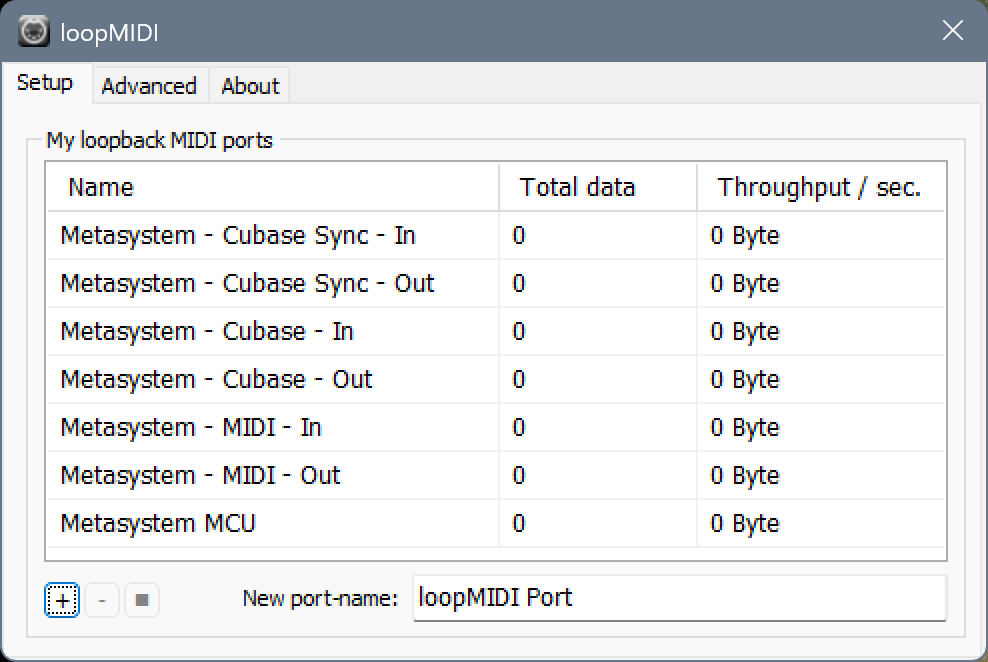Choose the Metasystem - MIDI - In port

click(191, 428)
